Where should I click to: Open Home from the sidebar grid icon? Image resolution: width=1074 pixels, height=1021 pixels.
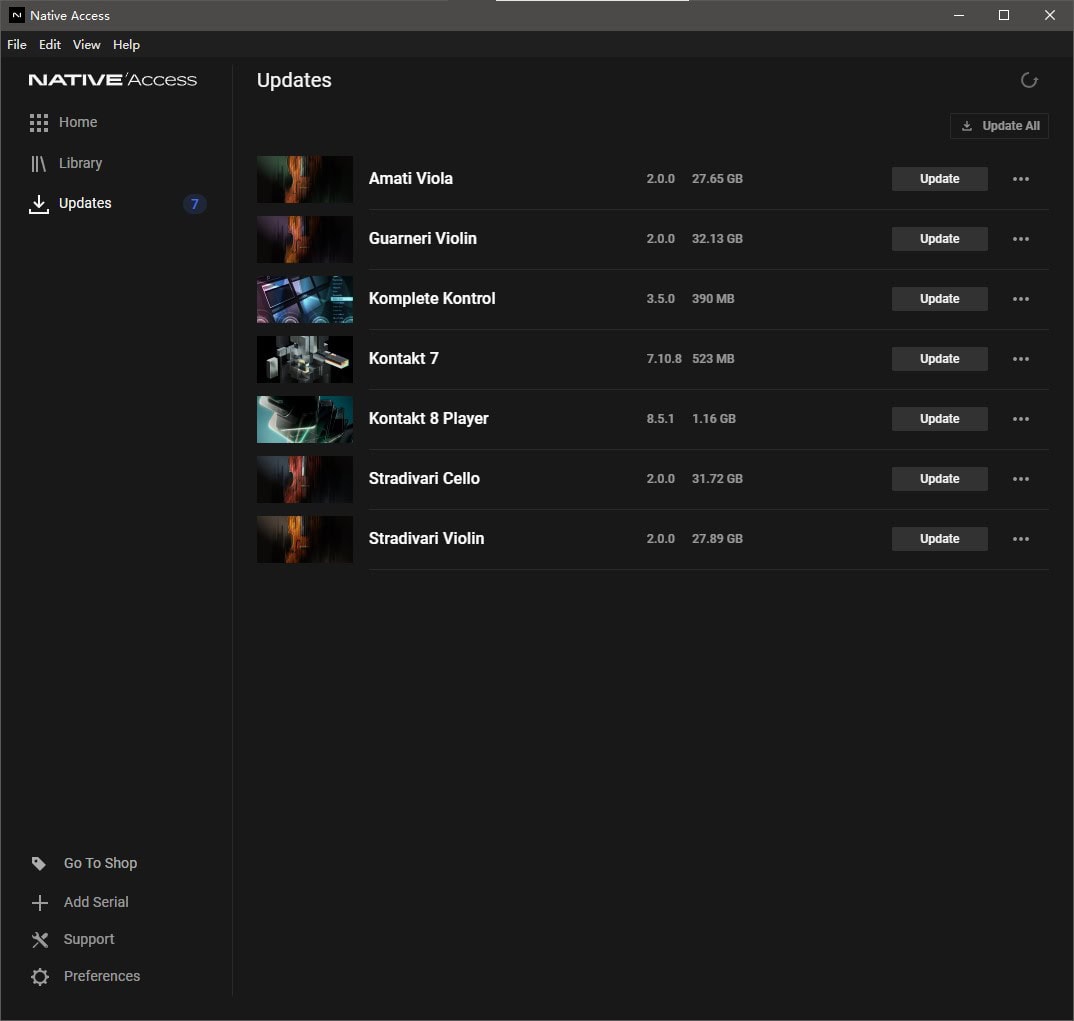point(39,123)
